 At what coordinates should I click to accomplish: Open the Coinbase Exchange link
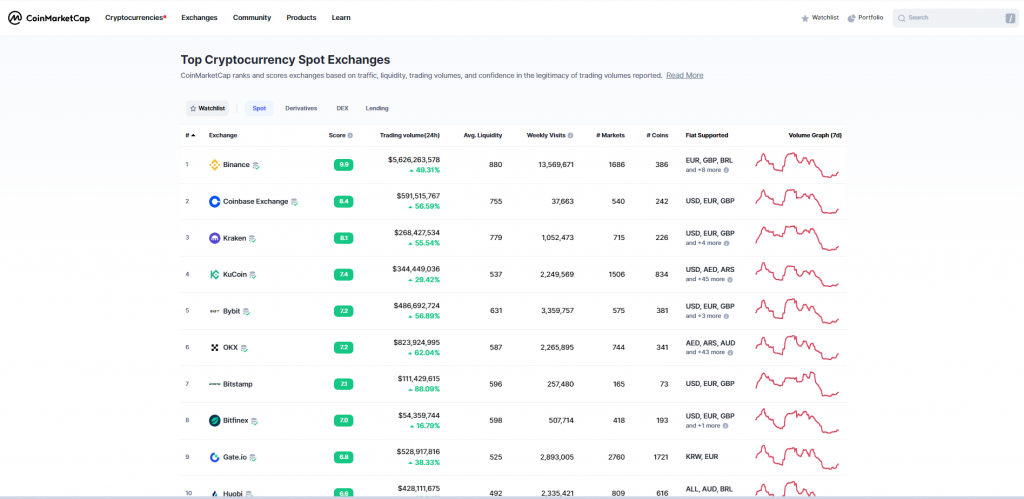coord(255,201)
